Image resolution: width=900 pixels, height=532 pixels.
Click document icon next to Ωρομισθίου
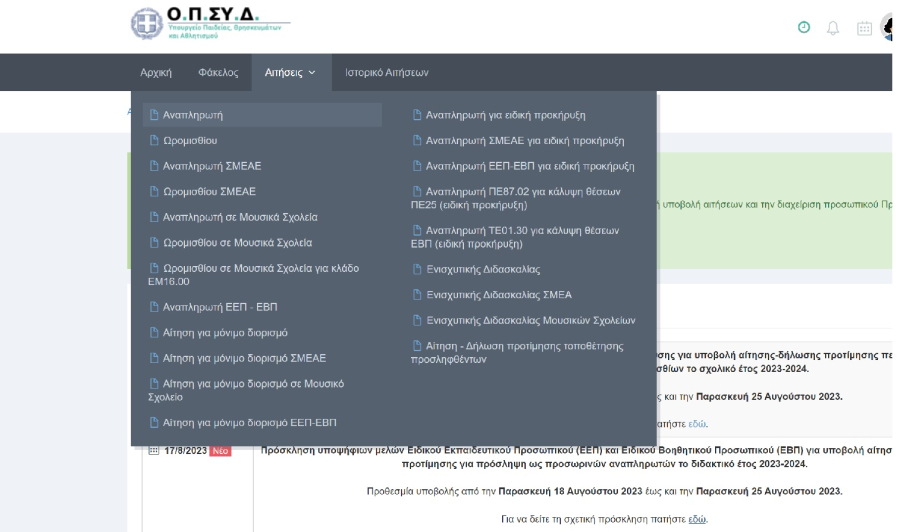point(153,141)
